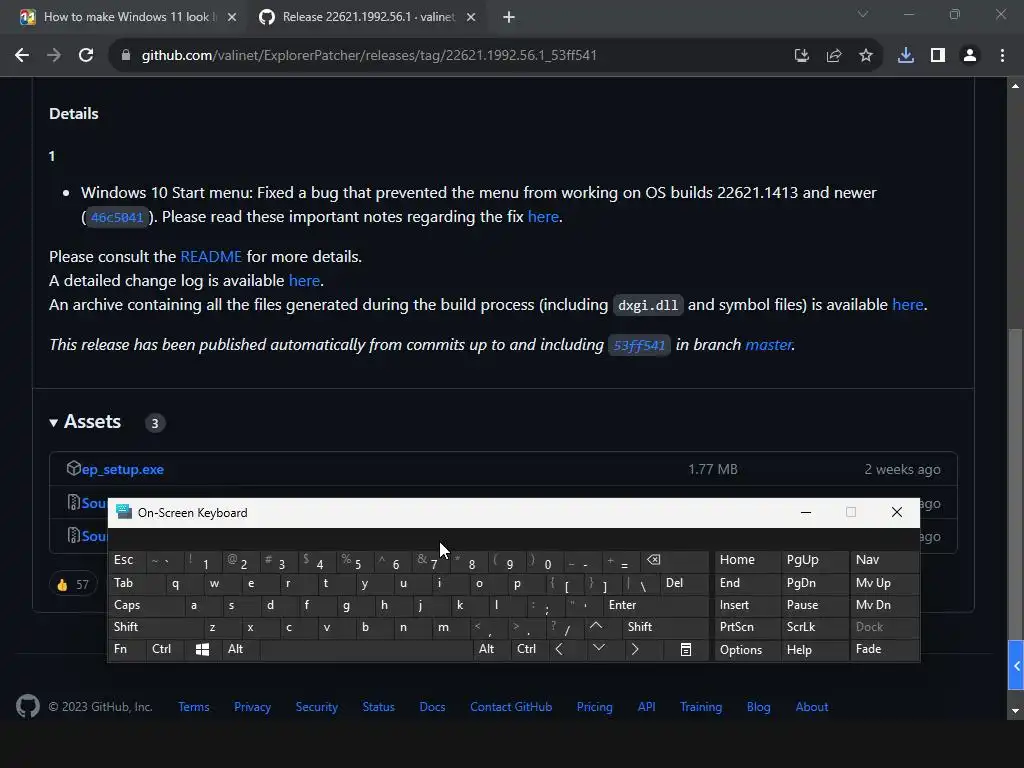The image size is (1024, 768).
Task: Share this page via share icon
Action: [833, 56]
